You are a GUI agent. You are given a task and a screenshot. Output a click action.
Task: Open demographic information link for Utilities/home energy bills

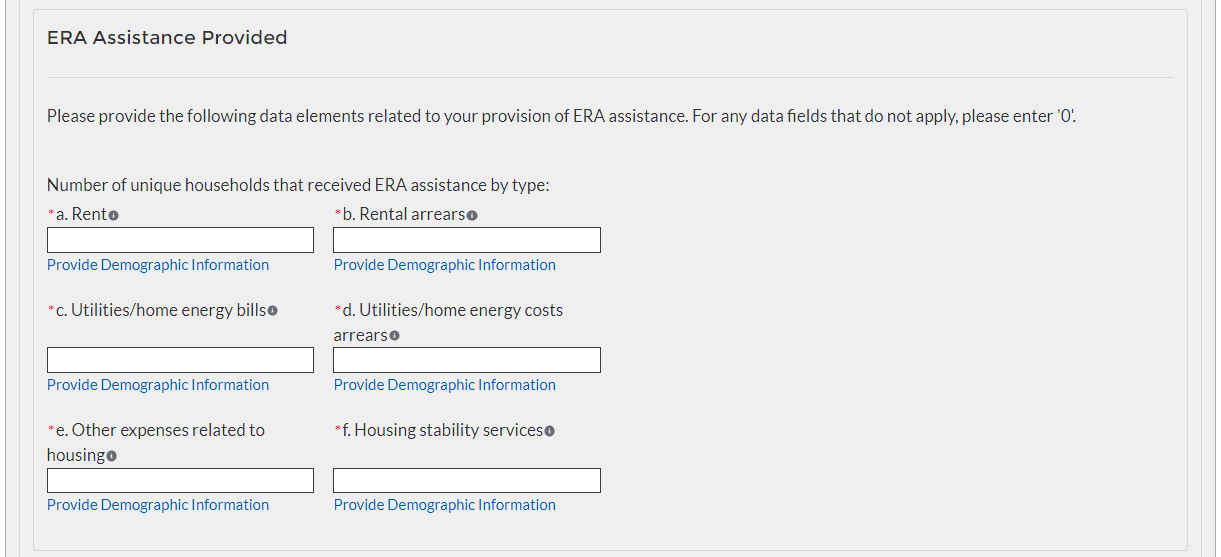point(158,385)
